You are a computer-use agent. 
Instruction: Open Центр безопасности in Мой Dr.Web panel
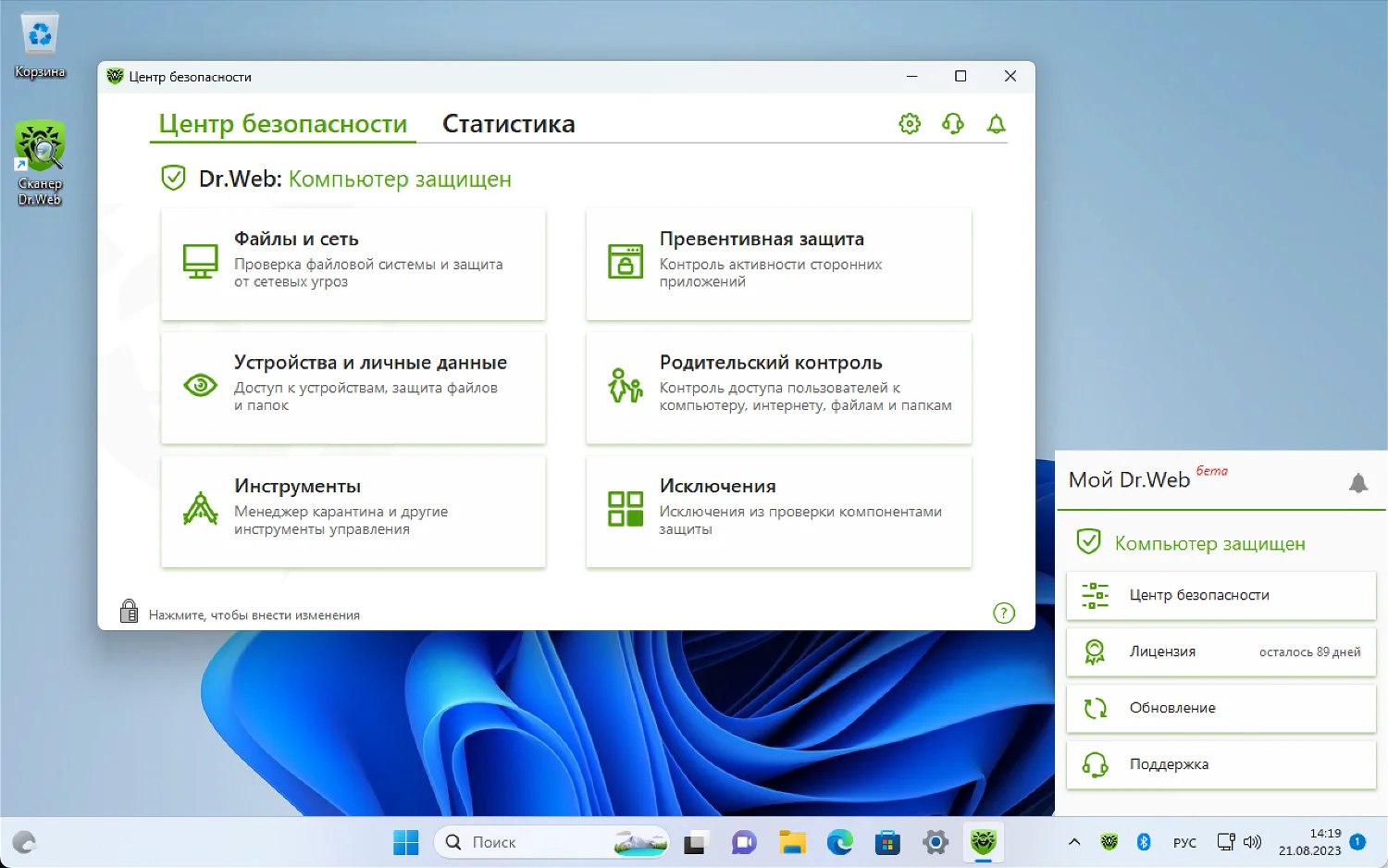tap(1221, 595)
